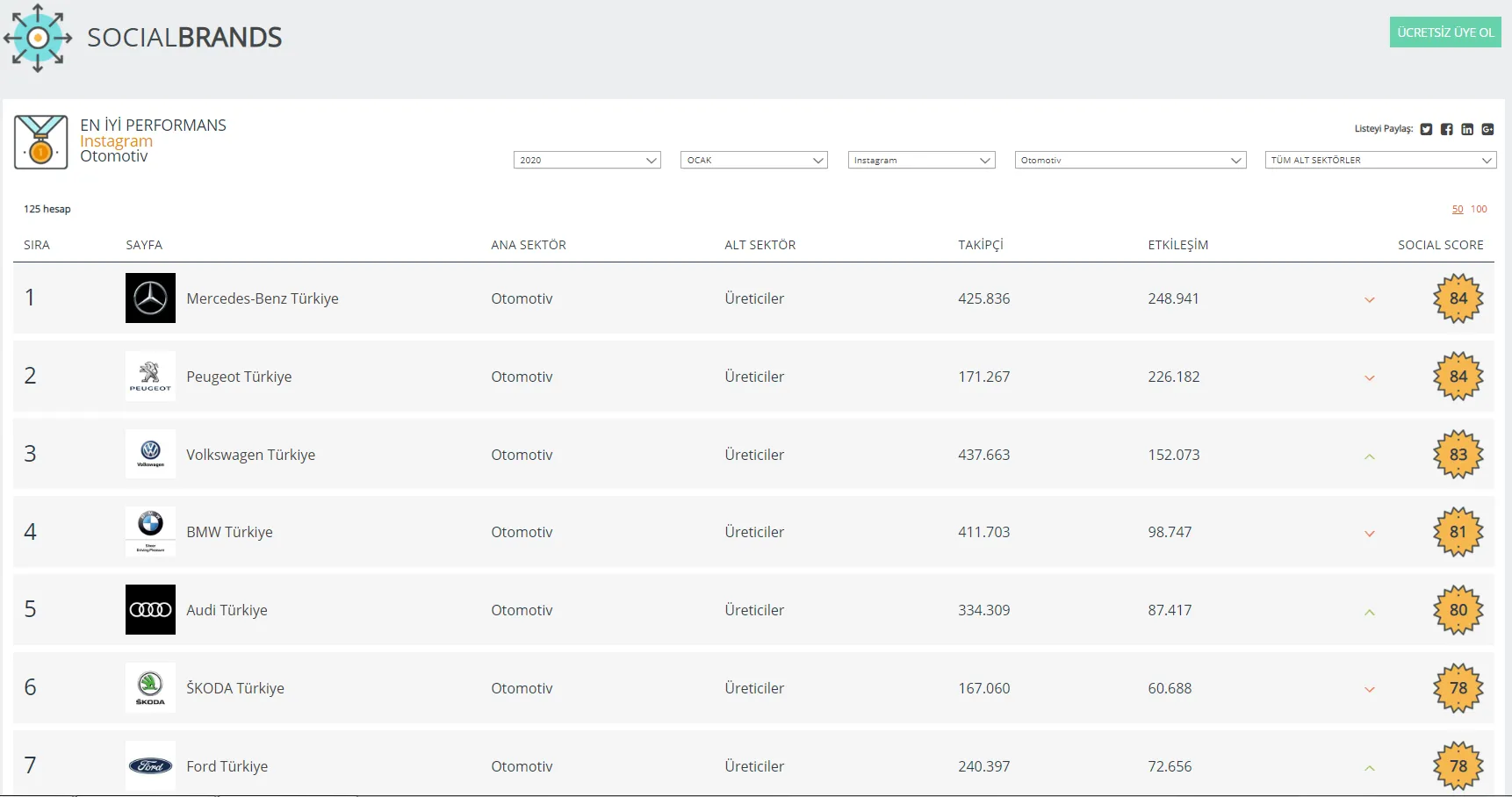The height and width of the screenshot is (797, 1512).
Task: Click Mercedes-Benz social score badge 84
Action: [x=1458, y=298]
